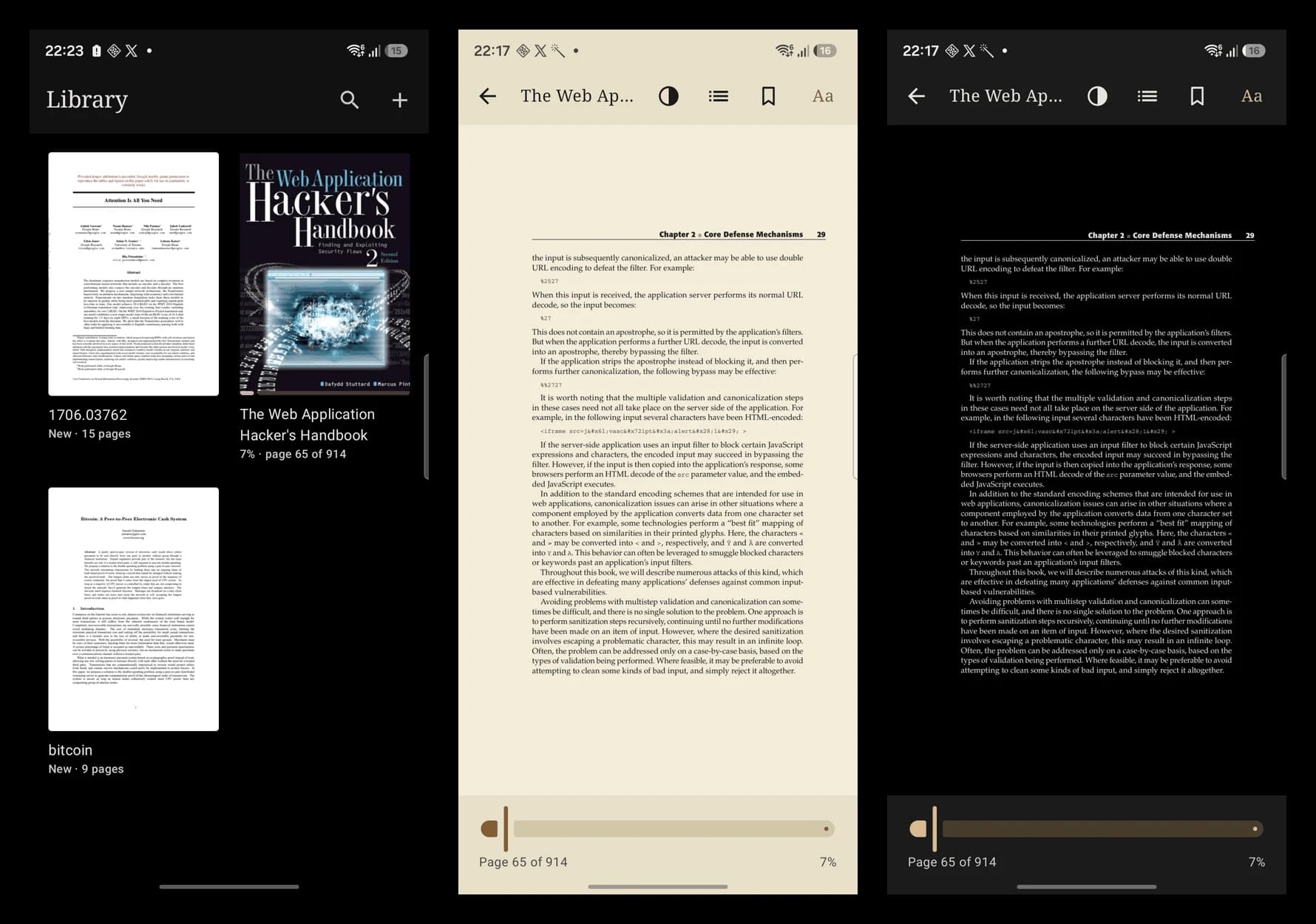Select 'New · 15 pages' label

(89, 434)
